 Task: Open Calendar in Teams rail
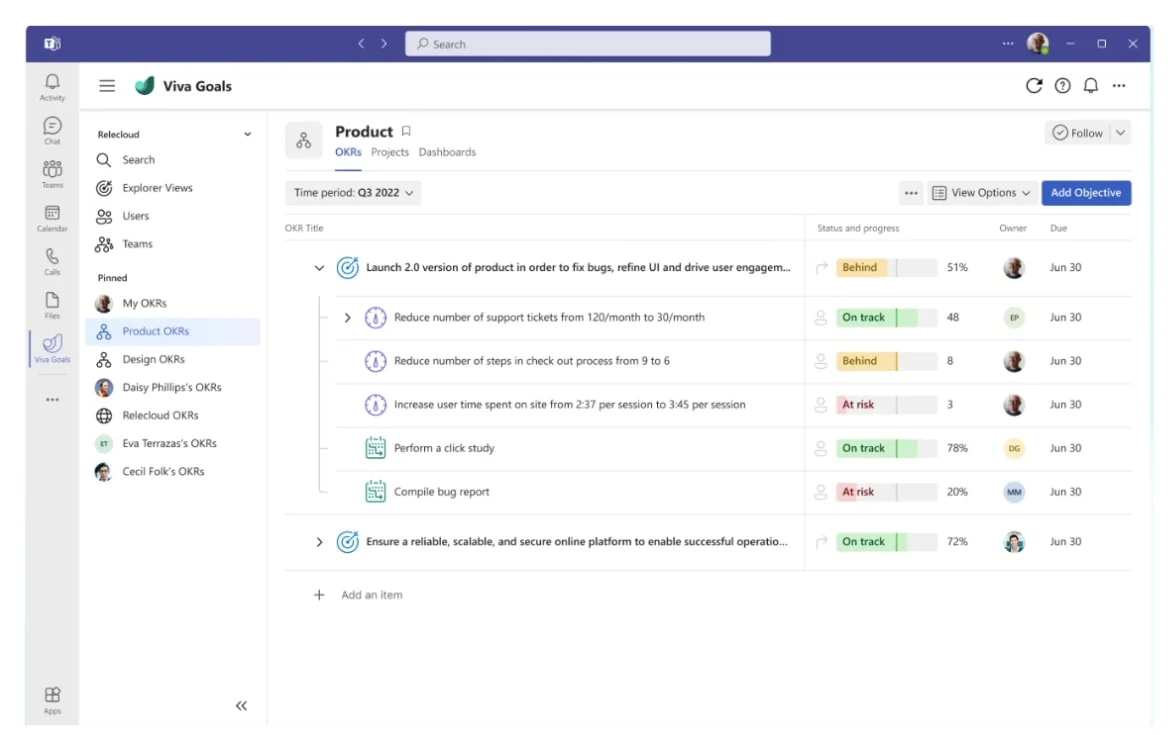click(52, 218)
